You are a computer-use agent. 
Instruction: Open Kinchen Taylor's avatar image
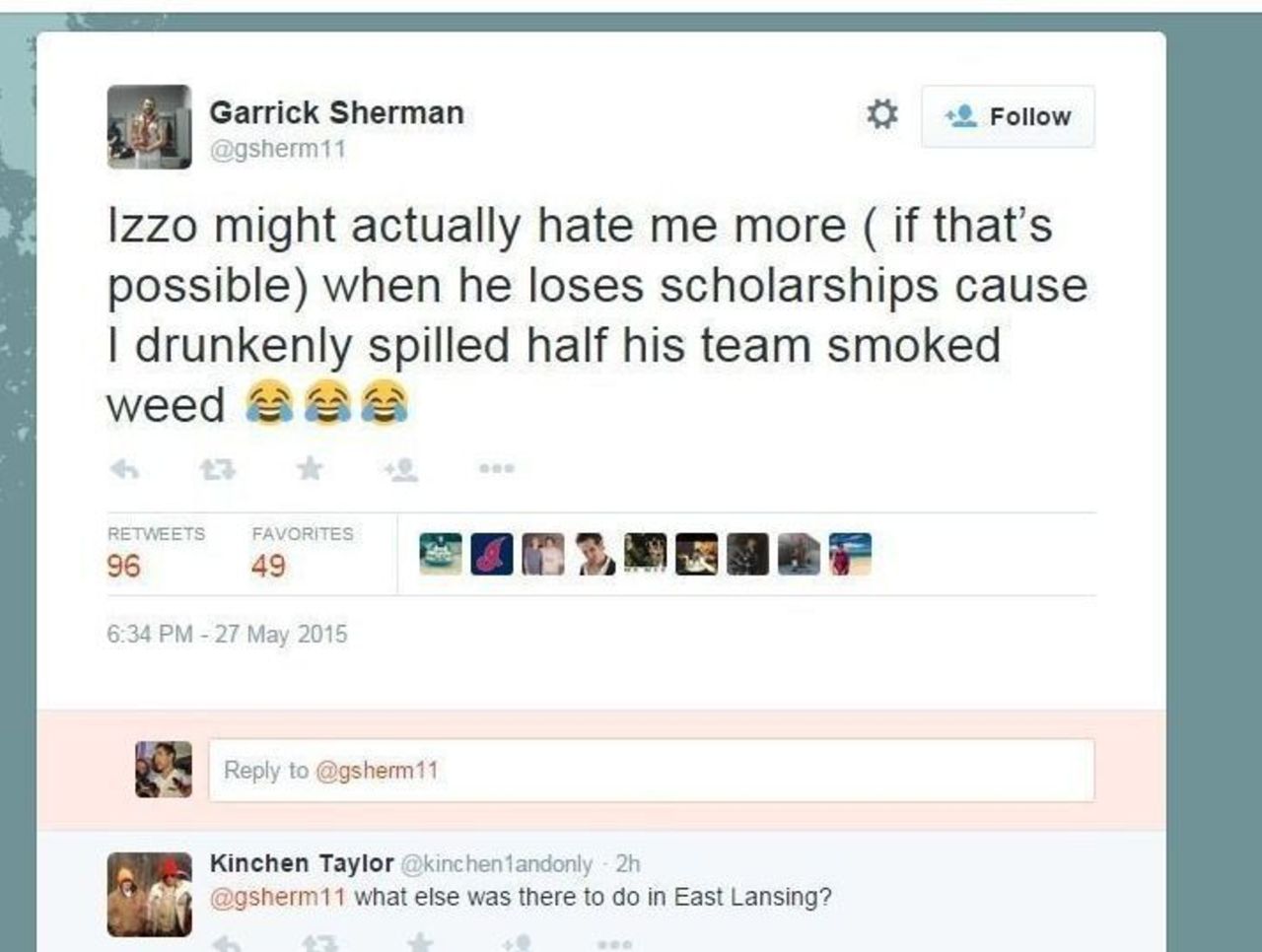[x=149, y=894]
